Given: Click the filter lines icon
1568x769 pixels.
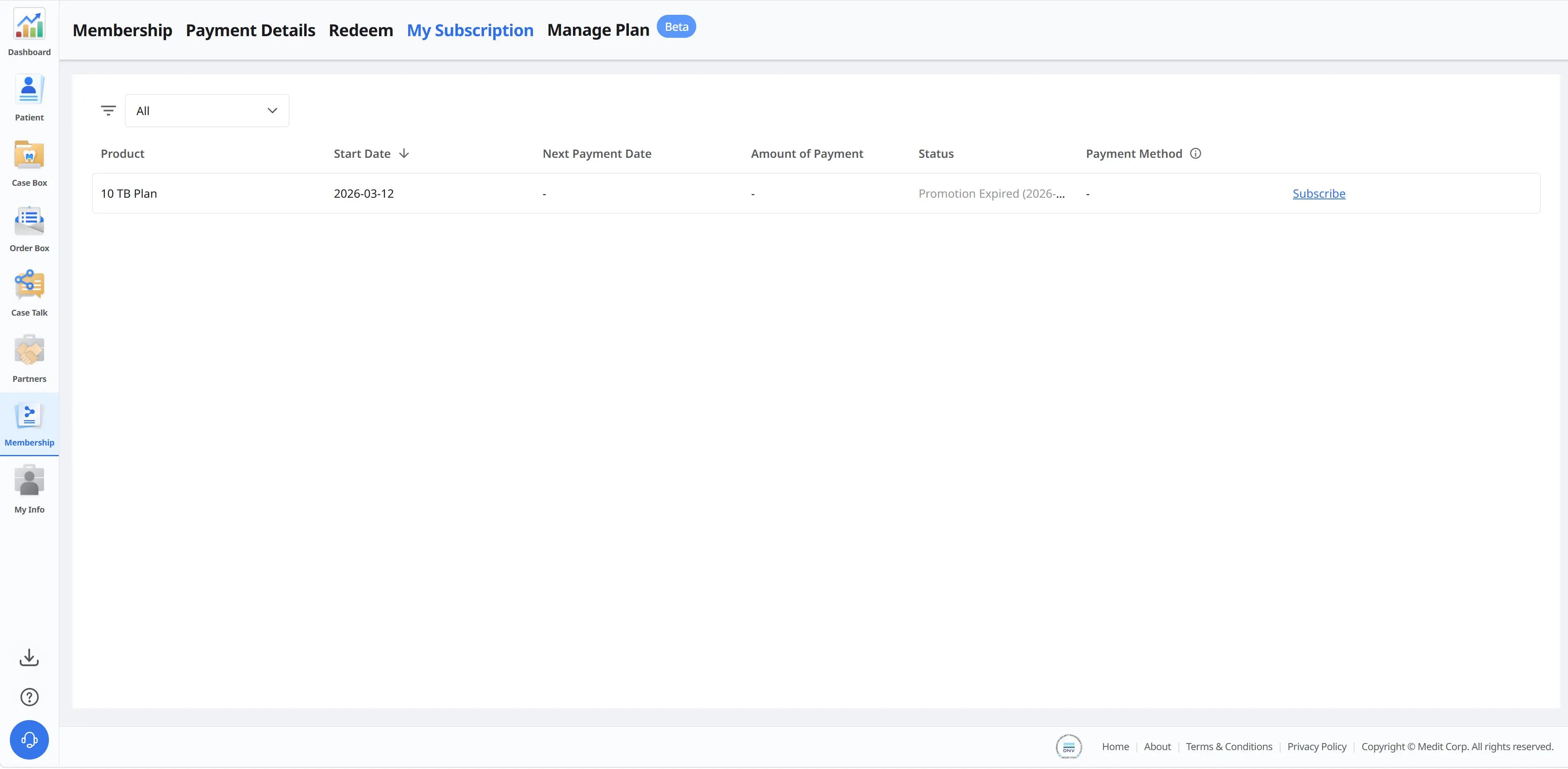Looking at the screenshot, I should pos(109,111).
